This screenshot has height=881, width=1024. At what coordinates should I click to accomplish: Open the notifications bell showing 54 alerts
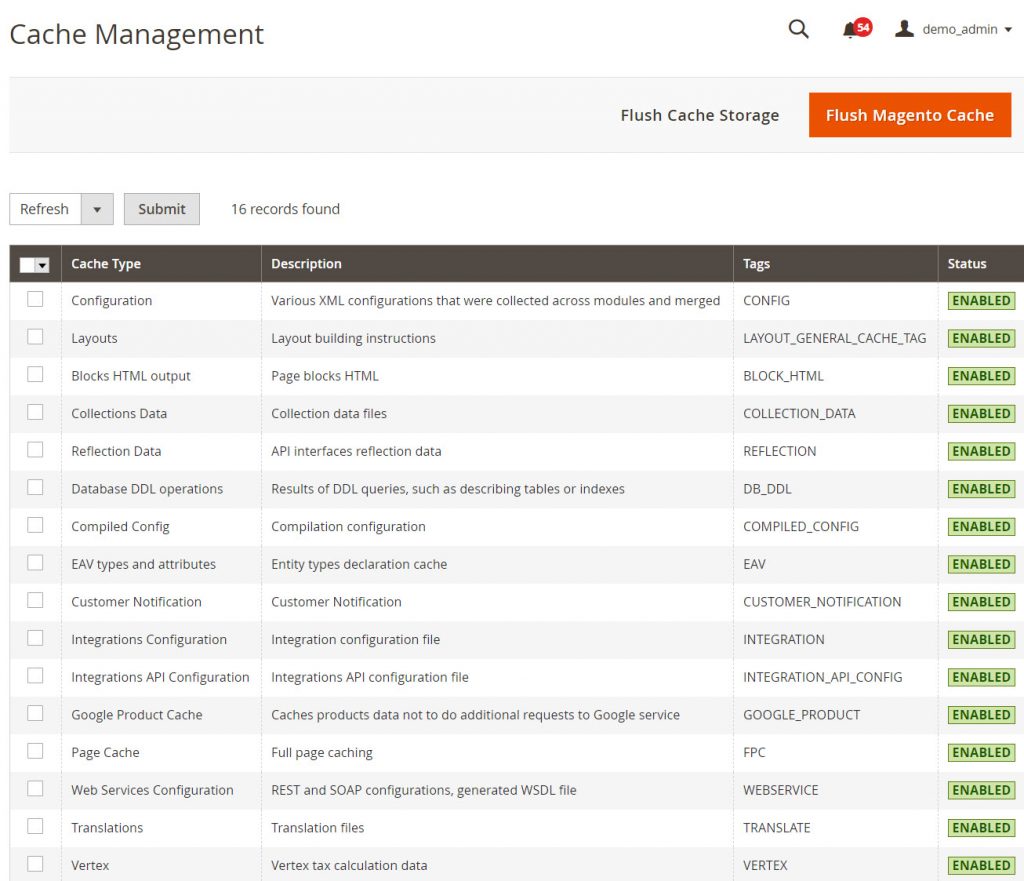(850, 29)
